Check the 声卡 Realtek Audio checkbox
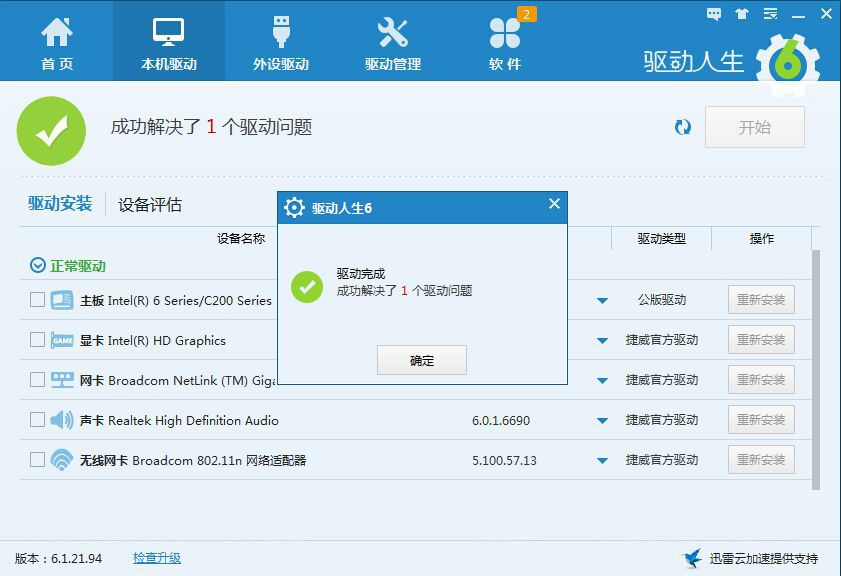 pyautogui.click(x=37, y=420)
